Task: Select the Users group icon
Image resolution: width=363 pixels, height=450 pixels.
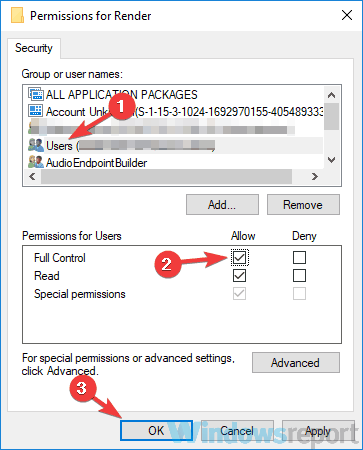Action: coord(36,145)
